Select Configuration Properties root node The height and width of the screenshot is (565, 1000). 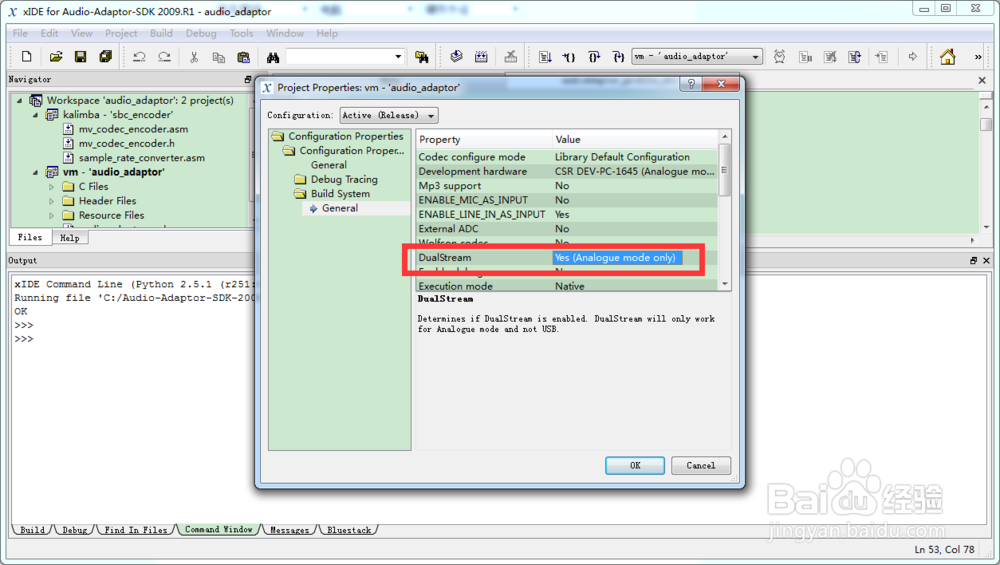(346, 136)
